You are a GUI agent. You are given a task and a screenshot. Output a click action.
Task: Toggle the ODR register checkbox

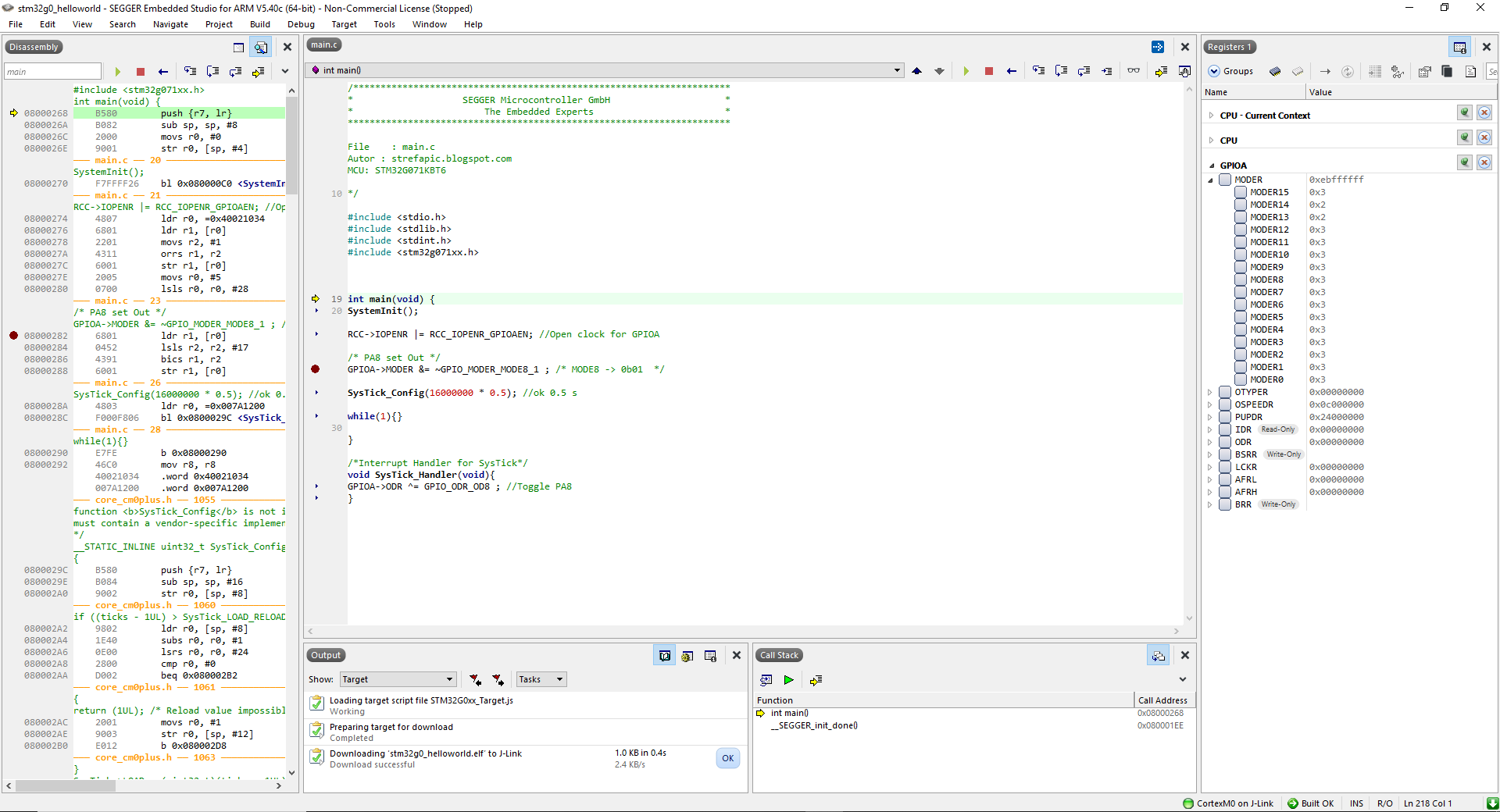(x=1225, y=442)
